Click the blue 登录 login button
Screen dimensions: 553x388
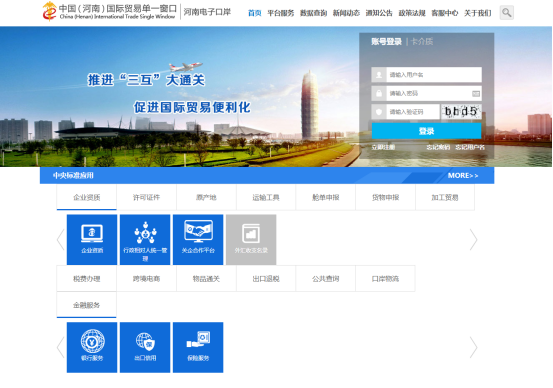click(426, 131)
